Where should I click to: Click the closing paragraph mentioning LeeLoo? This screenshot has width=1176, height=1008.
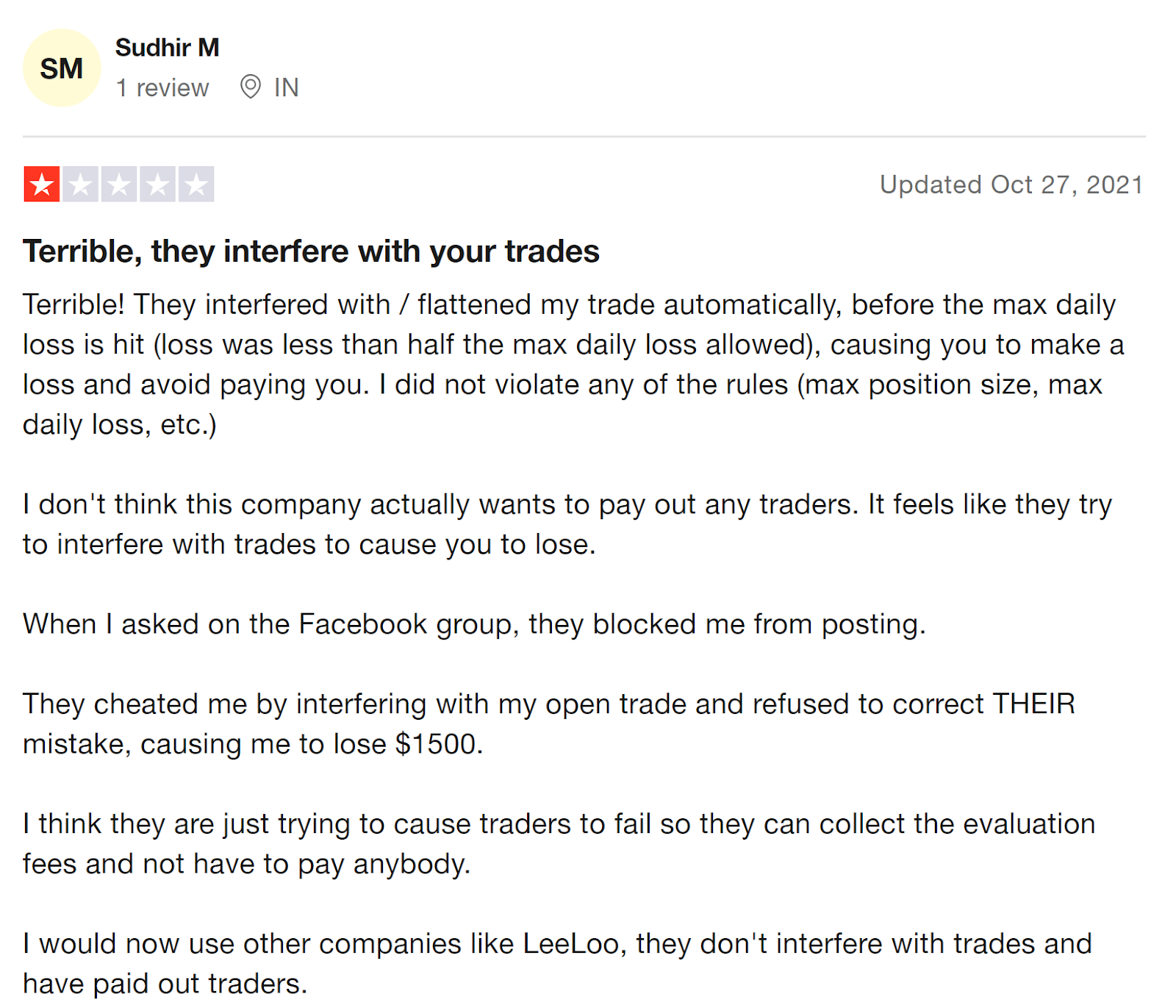click(557, 963)
